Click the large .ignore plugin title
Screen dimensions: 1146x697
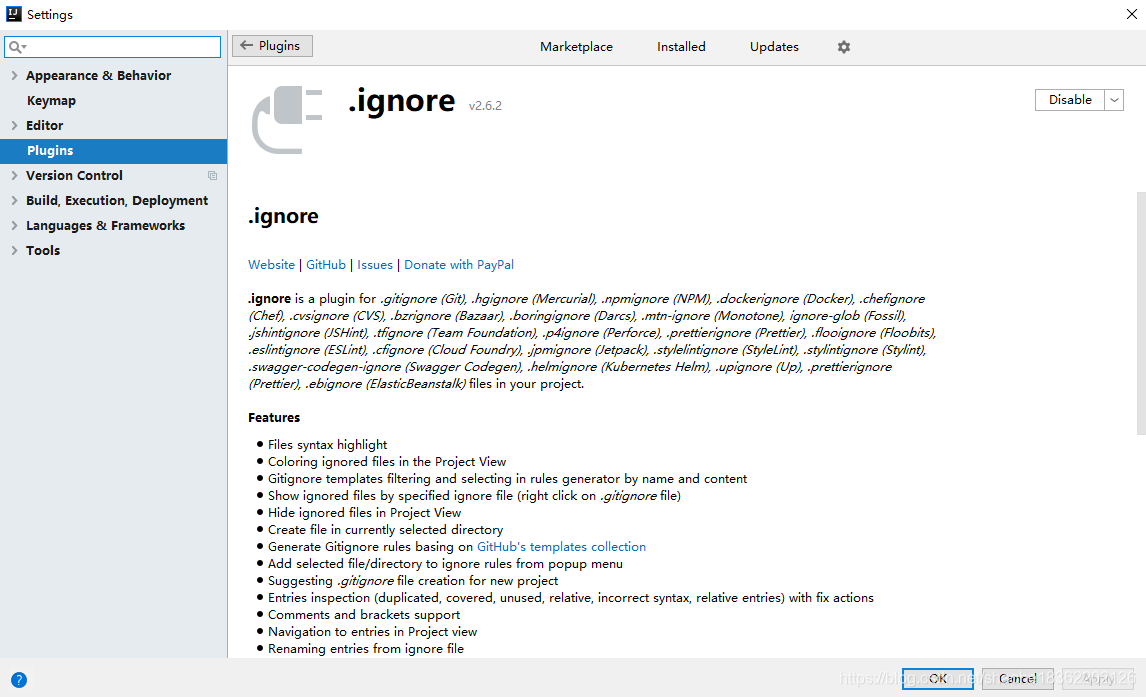coord(401,102)
